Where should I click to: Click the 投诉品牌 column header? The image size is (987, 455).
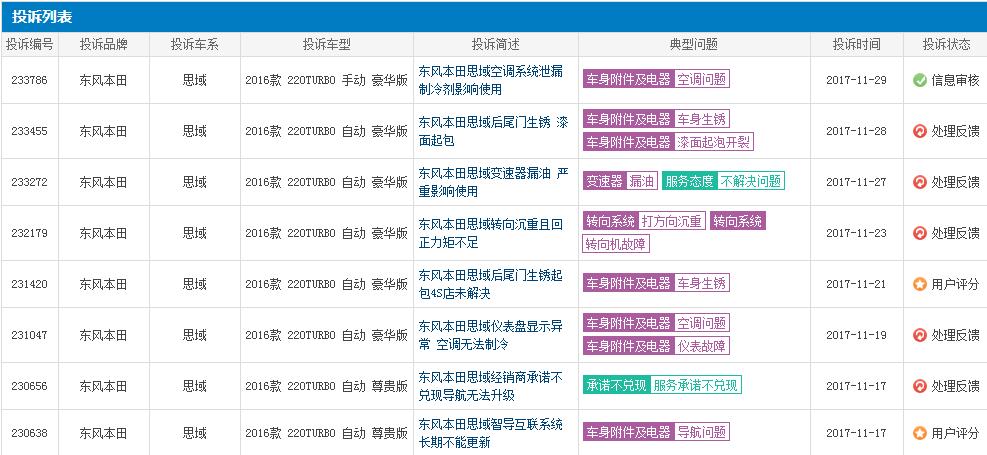click(103, 45)
